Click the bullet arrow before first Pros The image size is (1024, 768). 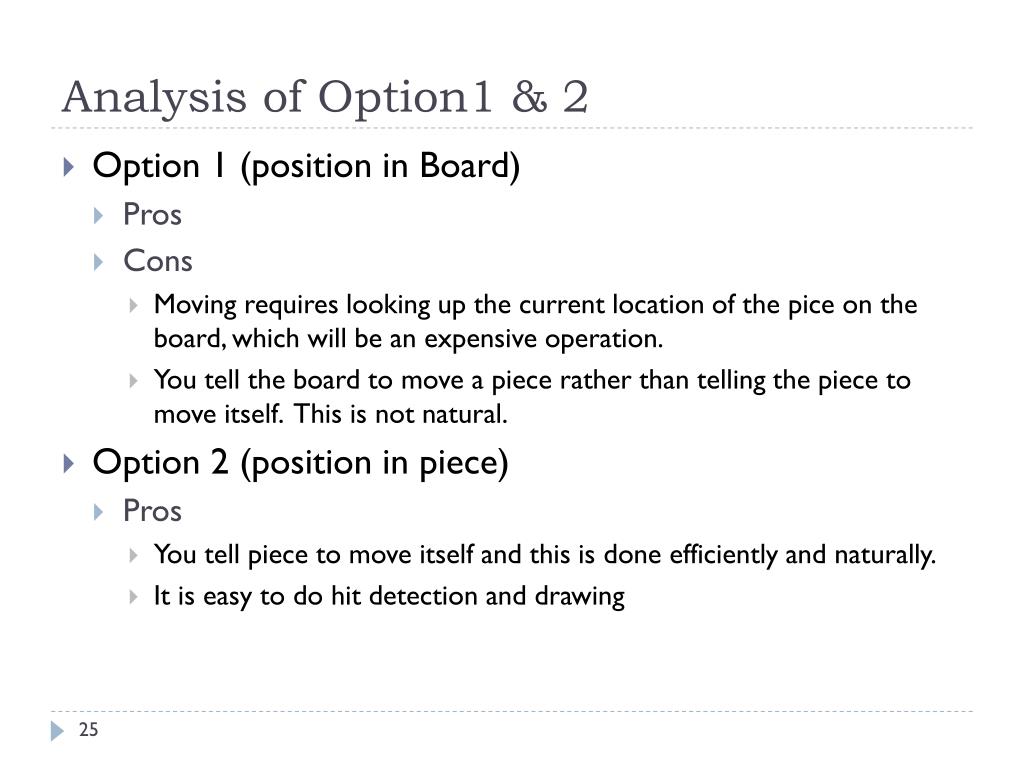pyautogui.click(x=99, y=216)
